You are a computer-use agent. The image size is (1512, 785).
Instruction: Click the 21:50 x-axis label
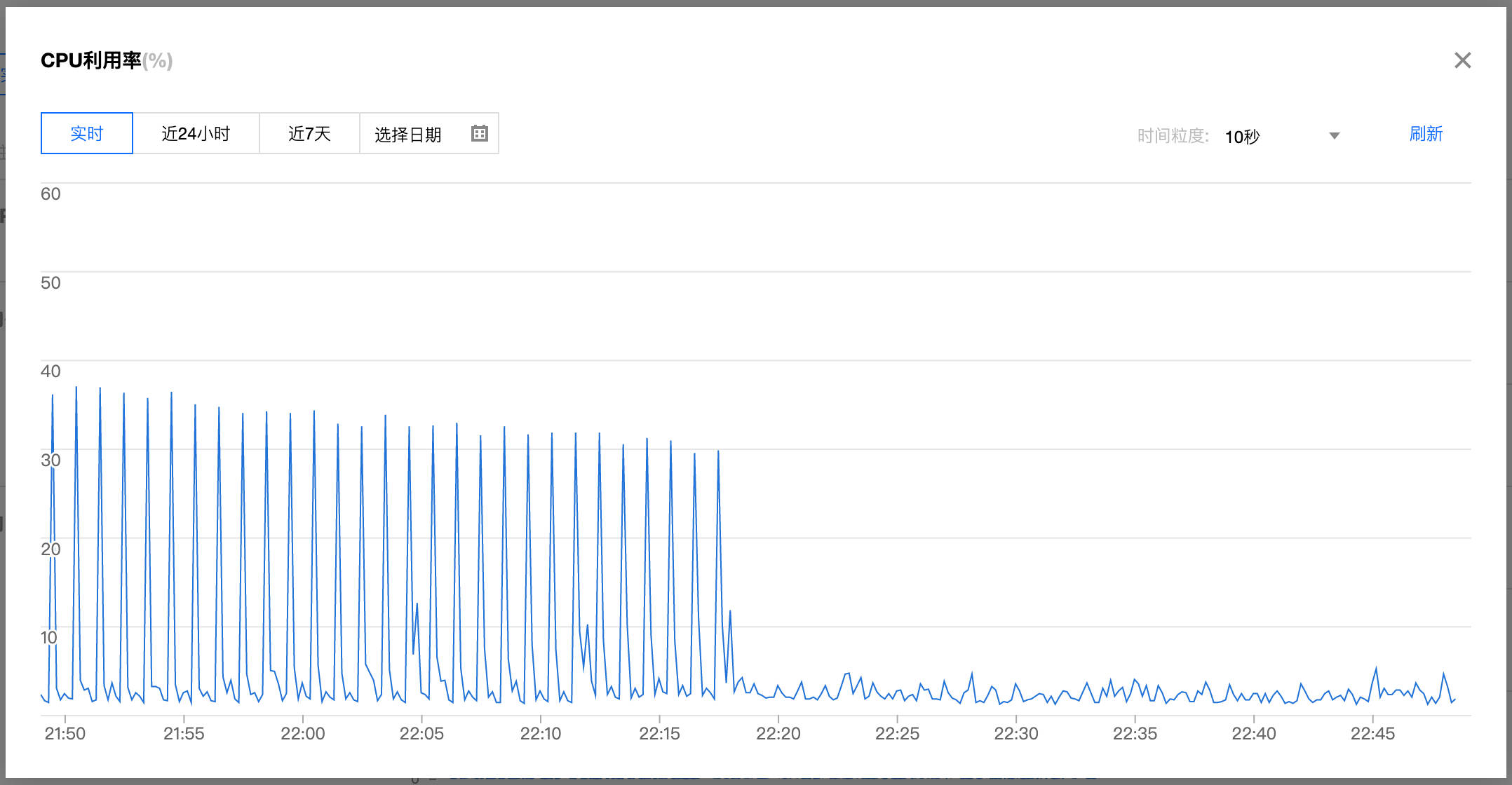(65, 733)
